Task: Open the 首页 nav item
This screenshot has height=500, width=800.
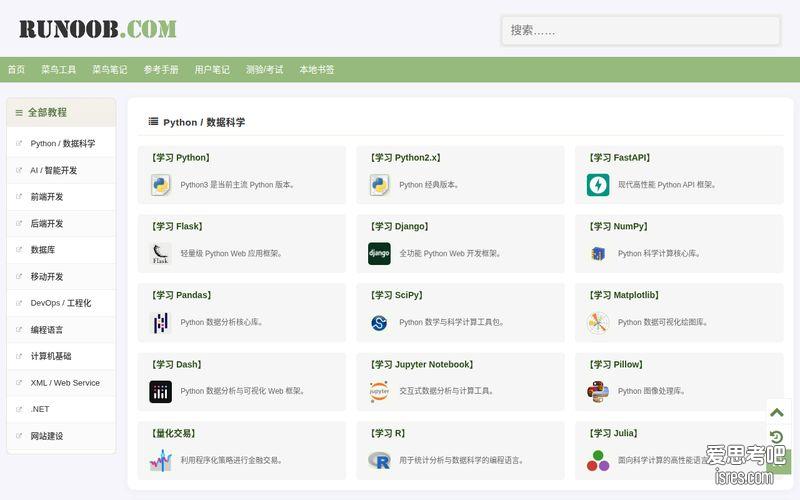Action: tap(16, 69)
